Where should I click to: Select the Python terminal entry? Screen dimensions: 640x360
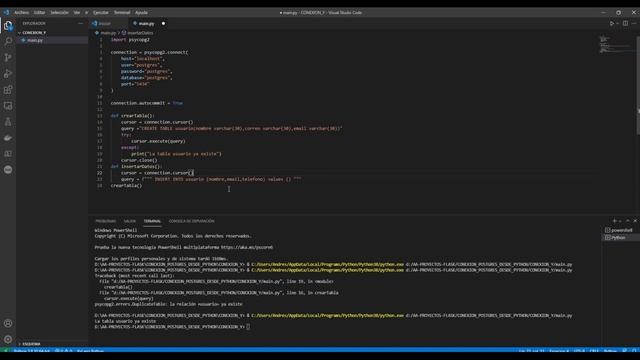pyautogui.click(x=619, y=238)
